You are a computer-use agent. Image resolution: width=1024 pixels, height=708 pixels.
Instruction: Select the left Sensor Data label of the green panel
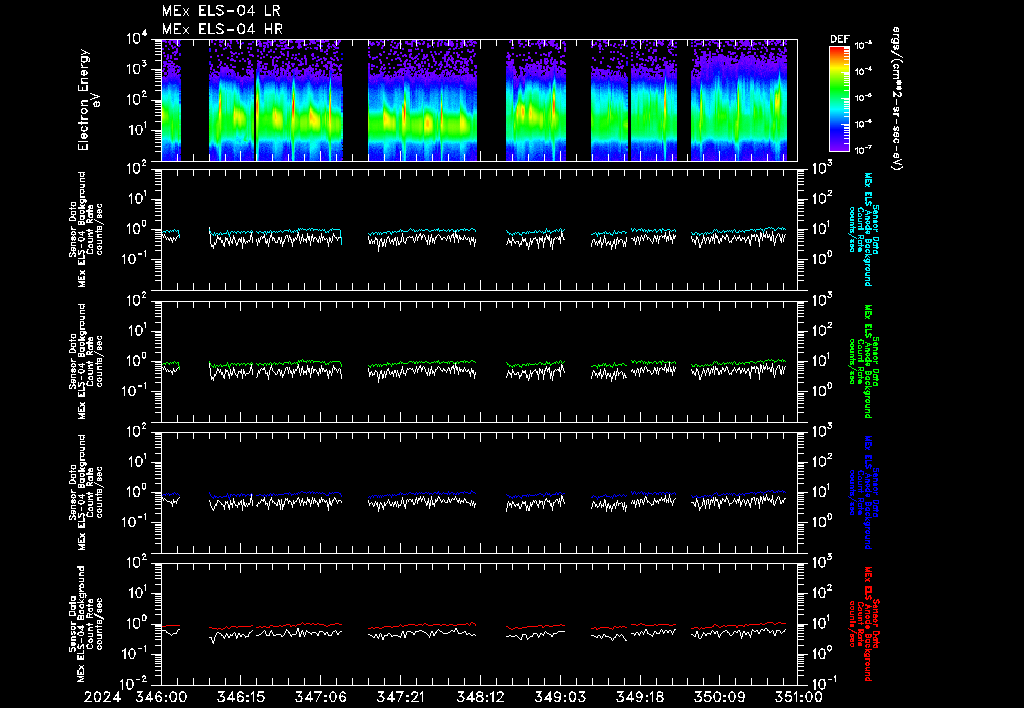(86, 361)
